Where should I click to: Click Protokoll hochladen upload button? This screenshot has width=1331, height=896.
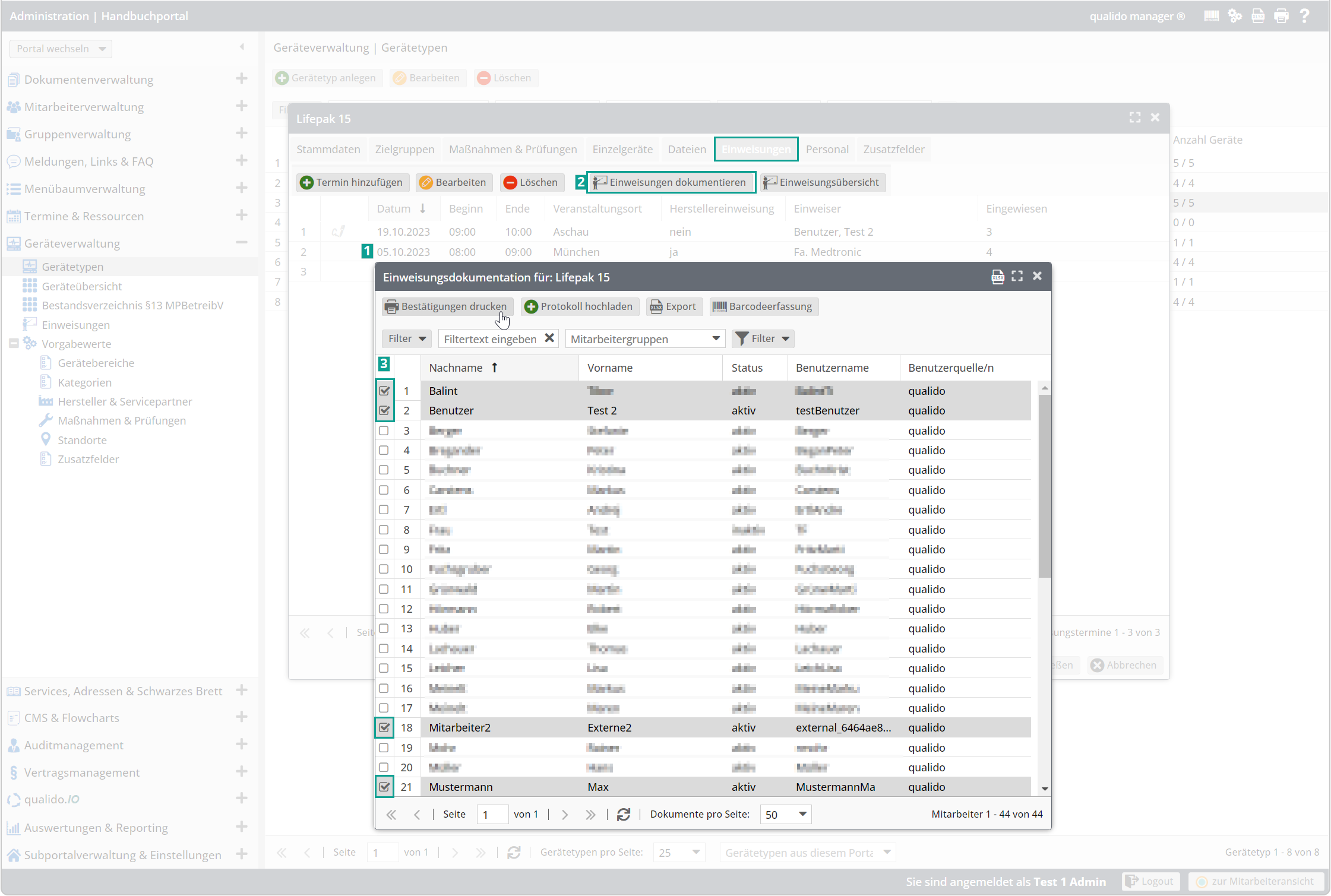click(578, 306)
